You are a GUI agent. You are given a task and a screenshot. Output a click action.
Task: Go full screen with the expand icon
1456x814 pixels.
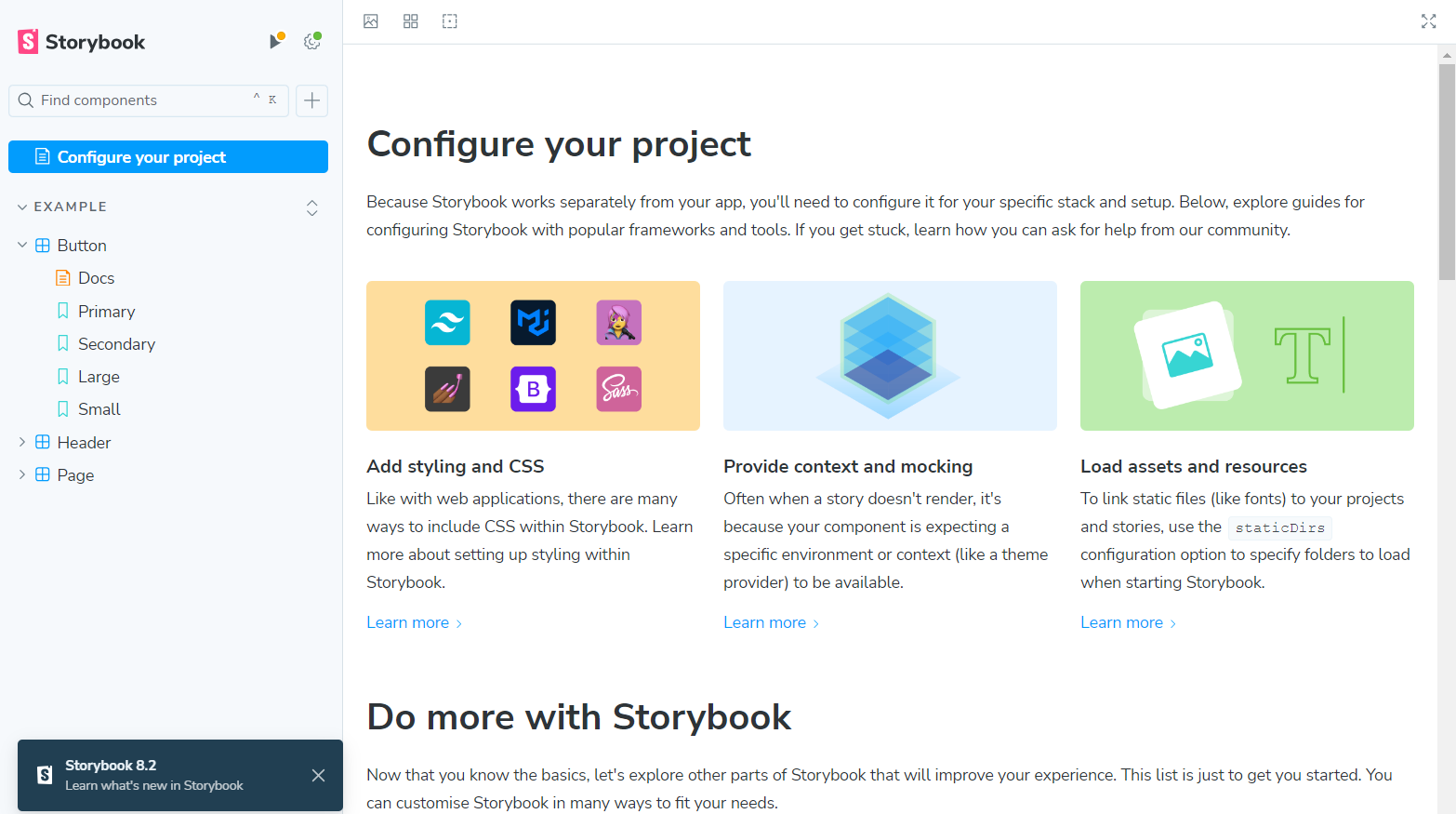1429,21
